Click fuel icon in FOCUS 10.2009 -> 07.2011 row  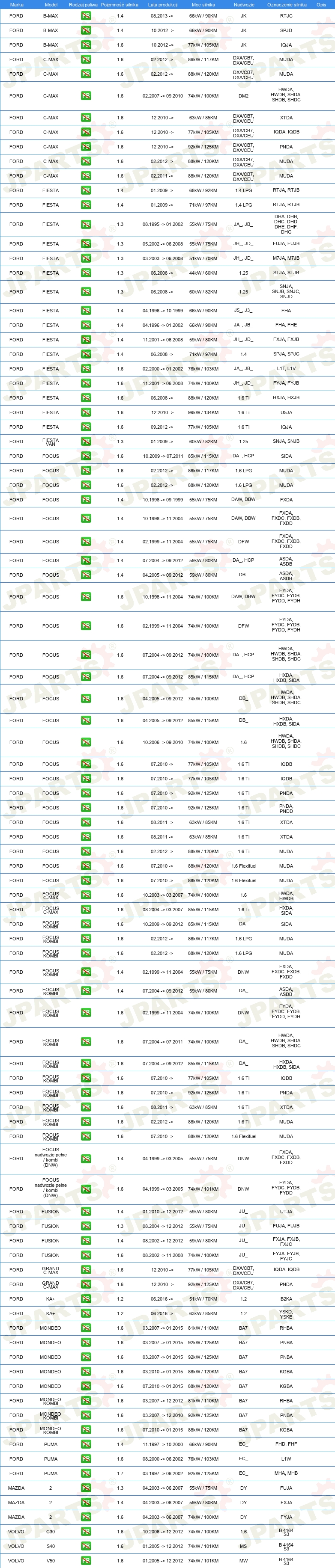pos(86,456)
